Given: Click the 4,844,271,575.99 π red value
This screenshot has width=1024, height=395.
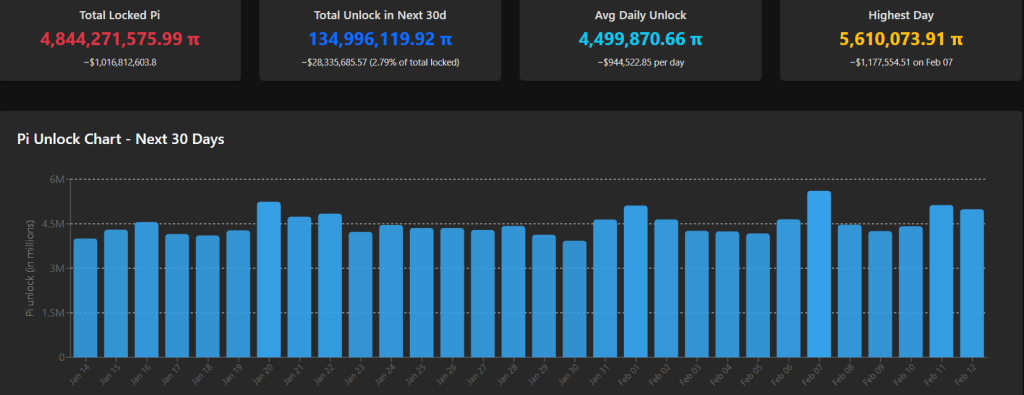Looking at the screenshot, I should point(120,39).
